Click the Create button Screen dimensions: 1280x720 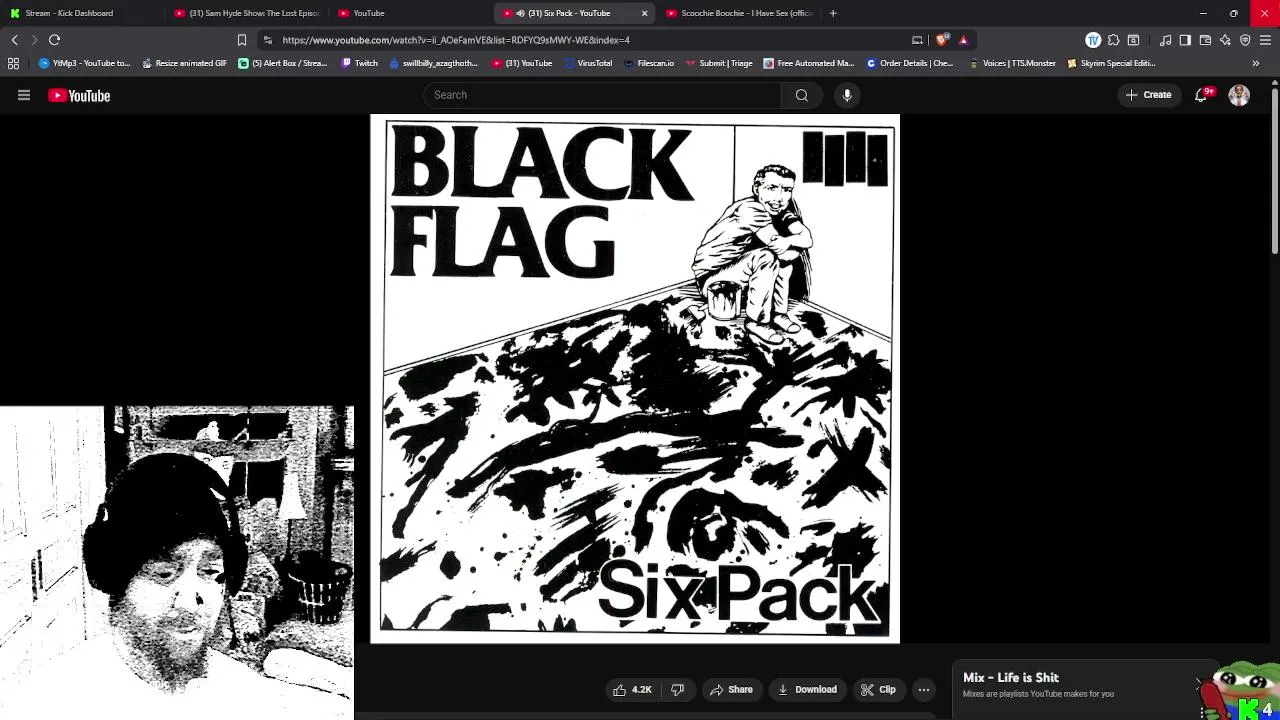1148,95
